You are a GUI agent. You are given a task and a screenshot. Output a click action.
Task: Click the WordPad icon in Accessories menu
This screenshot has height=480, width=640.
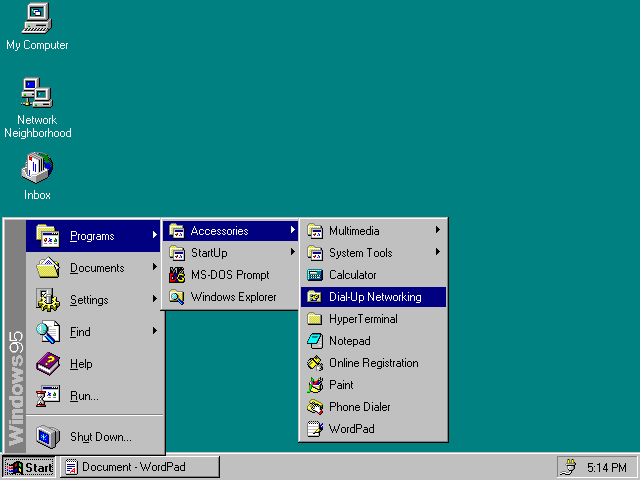coord(315,429)
